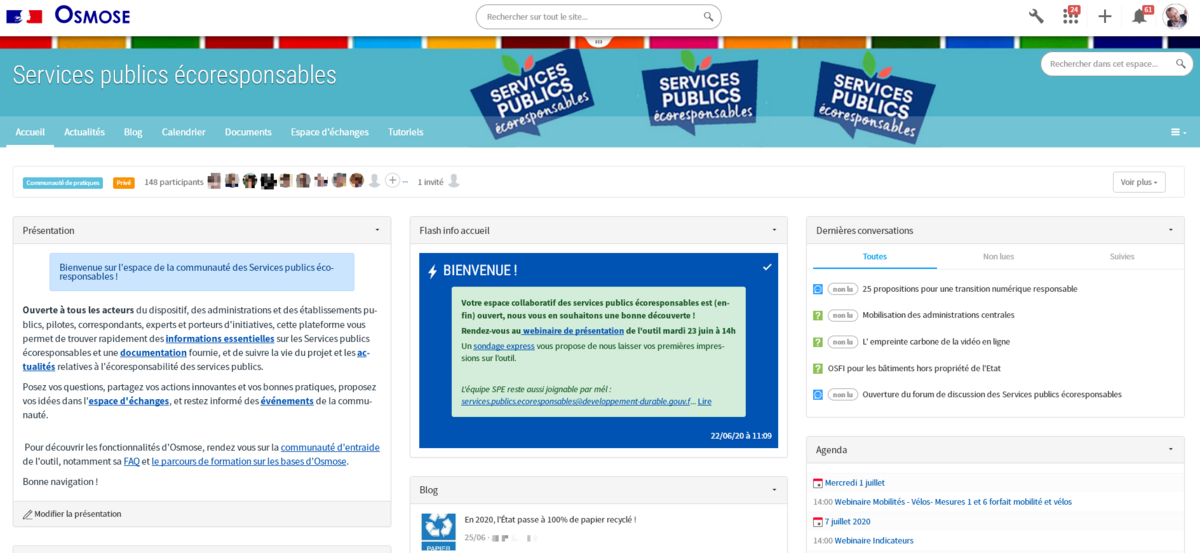Click the Lire link in flash info
This screenshot has width=1200, height=553.
705,401
